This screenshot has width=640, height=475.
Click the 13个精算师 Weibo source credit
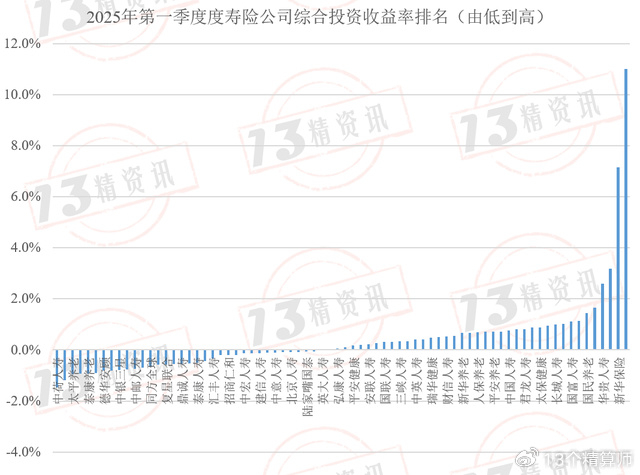(575, 459)
